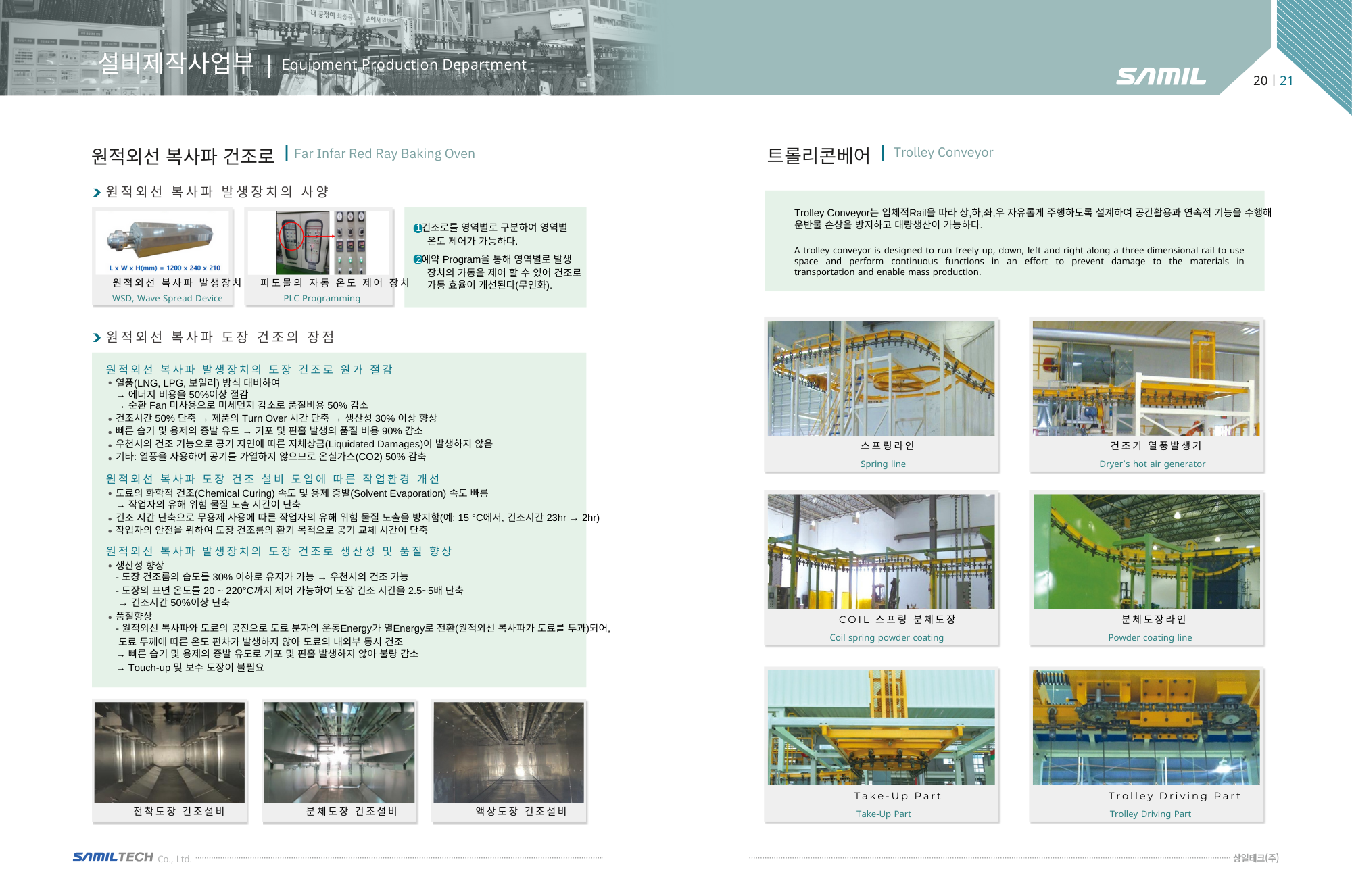Open the WSD Wave Spread Device image

click(x=162, y=242)
